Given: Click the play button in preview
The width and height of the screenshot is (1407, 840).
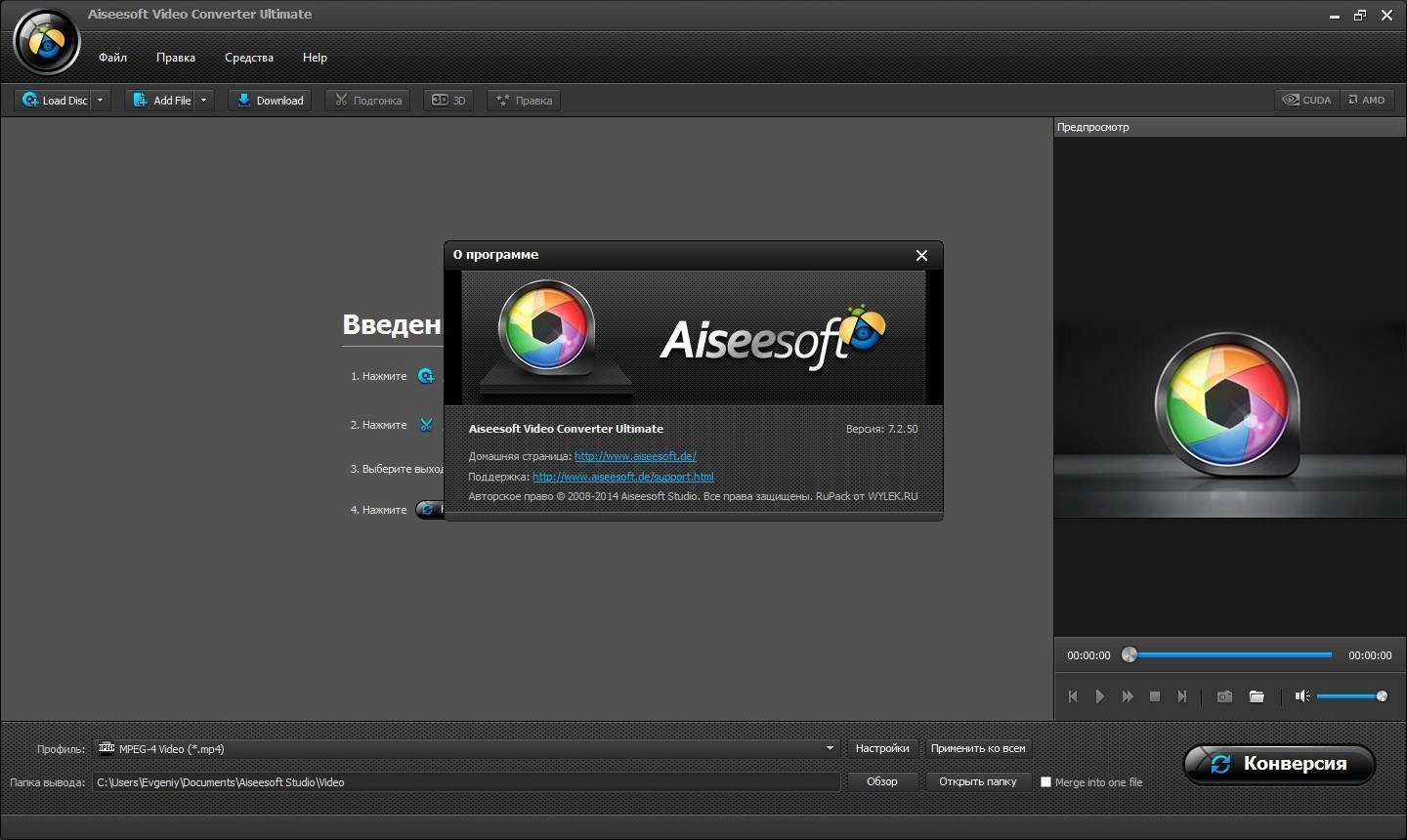Looking at the screenshot, I should click(x=1100, y=696).
